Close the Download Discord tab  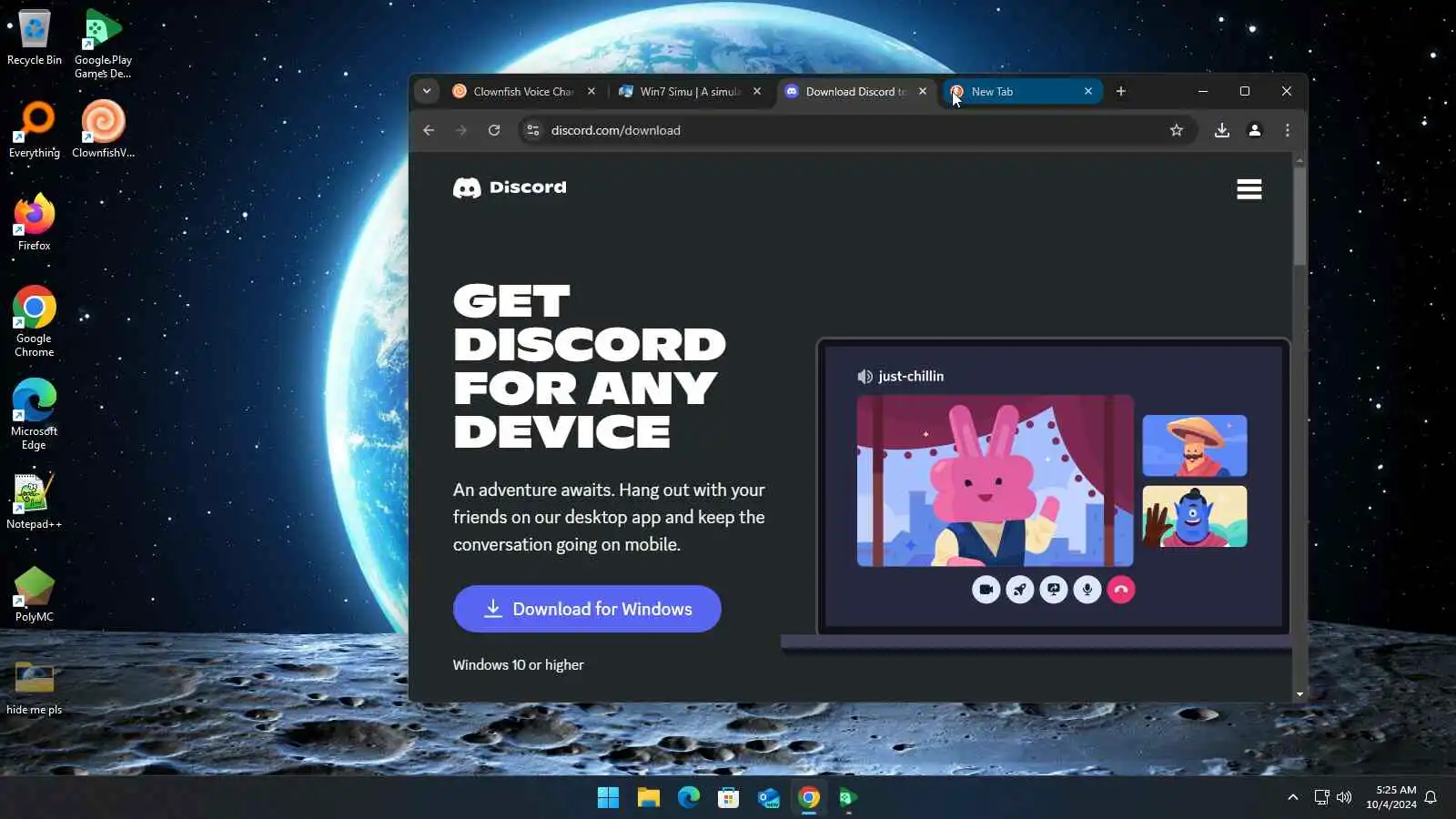923,91
